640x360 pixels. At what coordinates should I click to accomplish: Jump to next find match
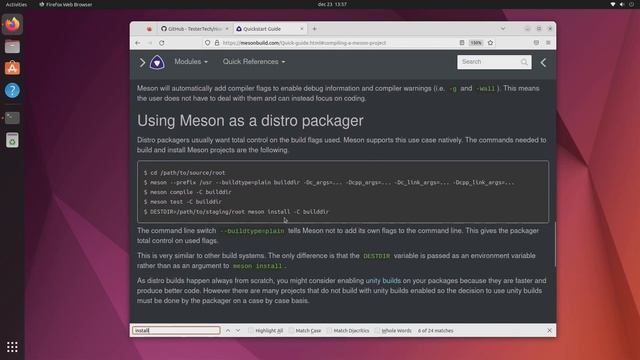pyautogui.click(x=238, y=331)
